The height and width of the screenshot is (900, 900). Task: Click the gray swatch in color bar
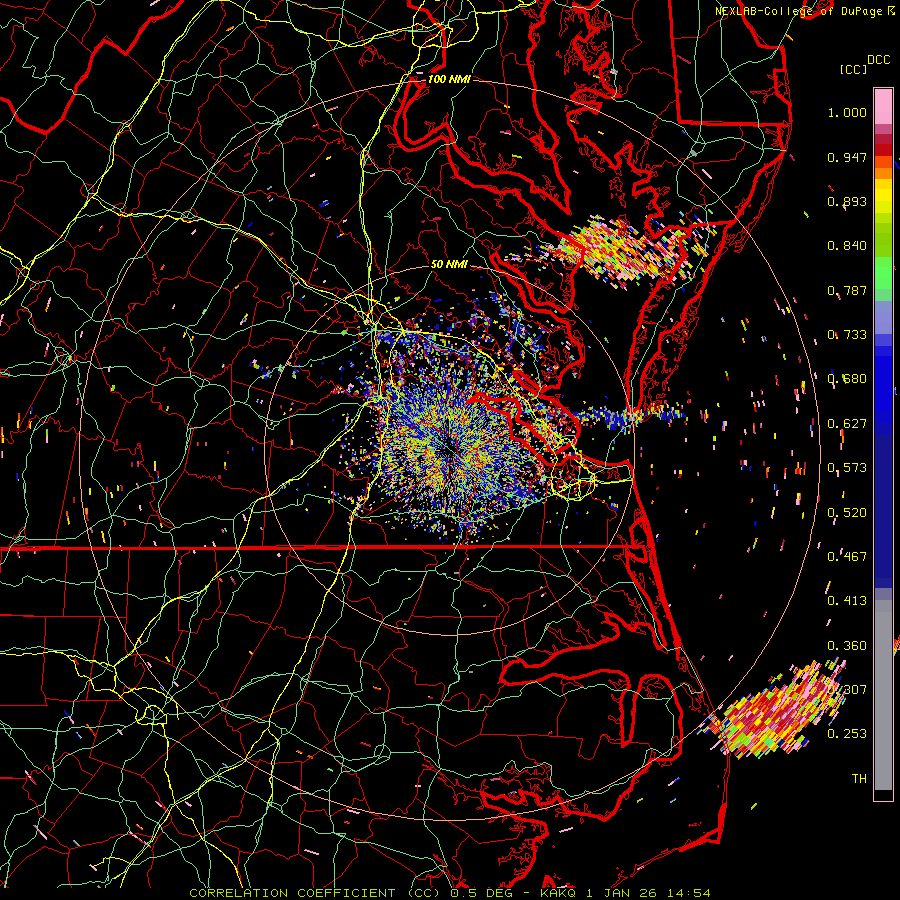coord(883,695)
